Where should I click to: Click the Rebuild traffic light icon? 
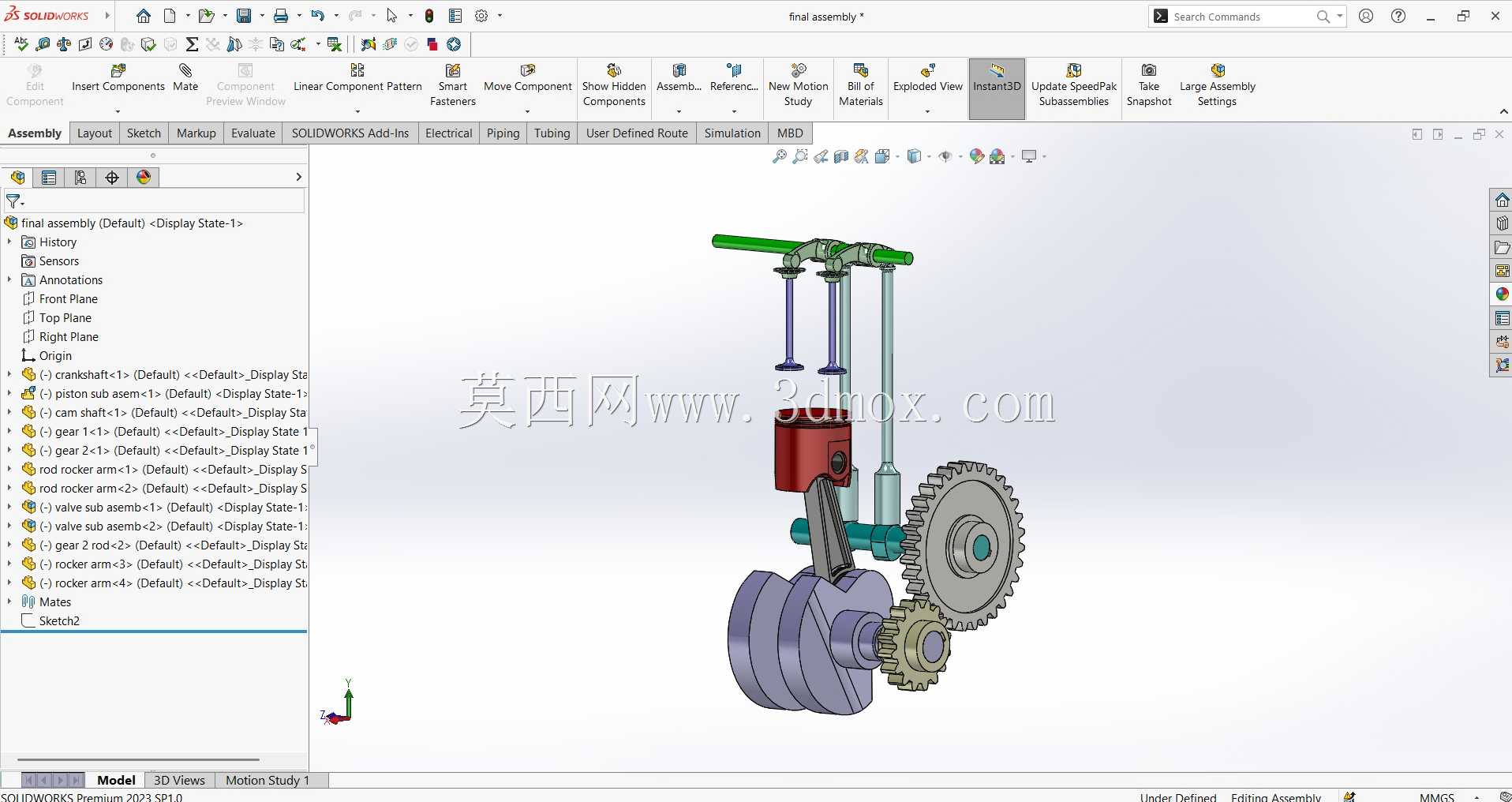pos(429,16)
